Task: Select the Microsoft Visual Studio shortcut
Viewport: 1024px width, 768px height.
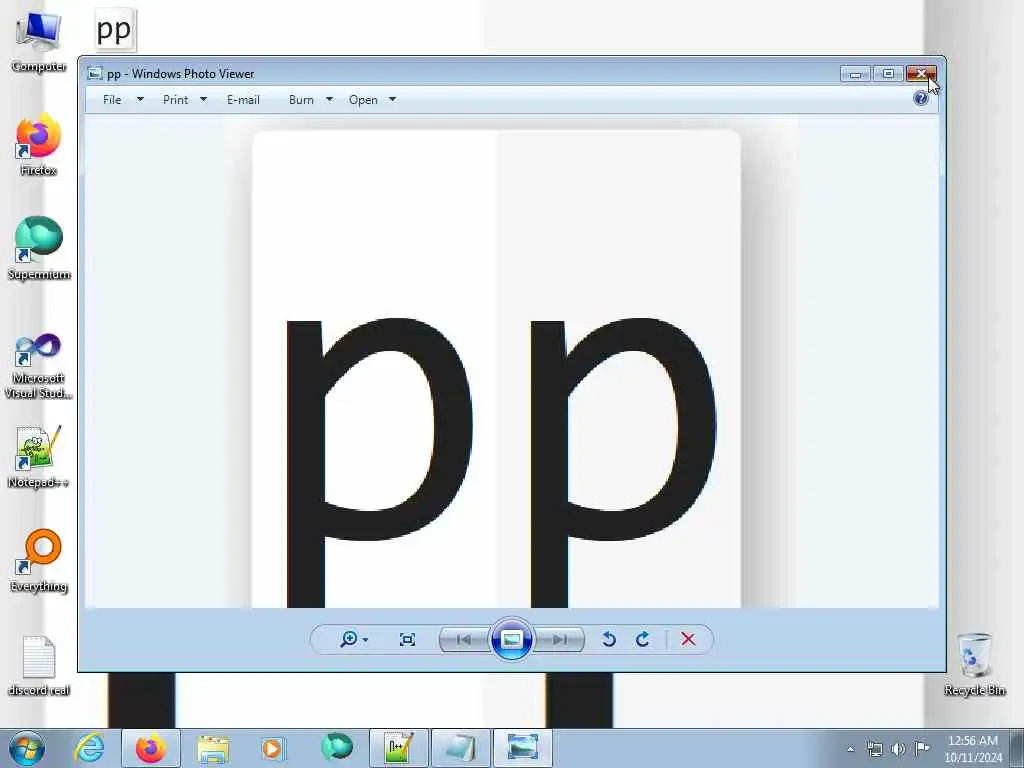Action: (x=39, y=366)
